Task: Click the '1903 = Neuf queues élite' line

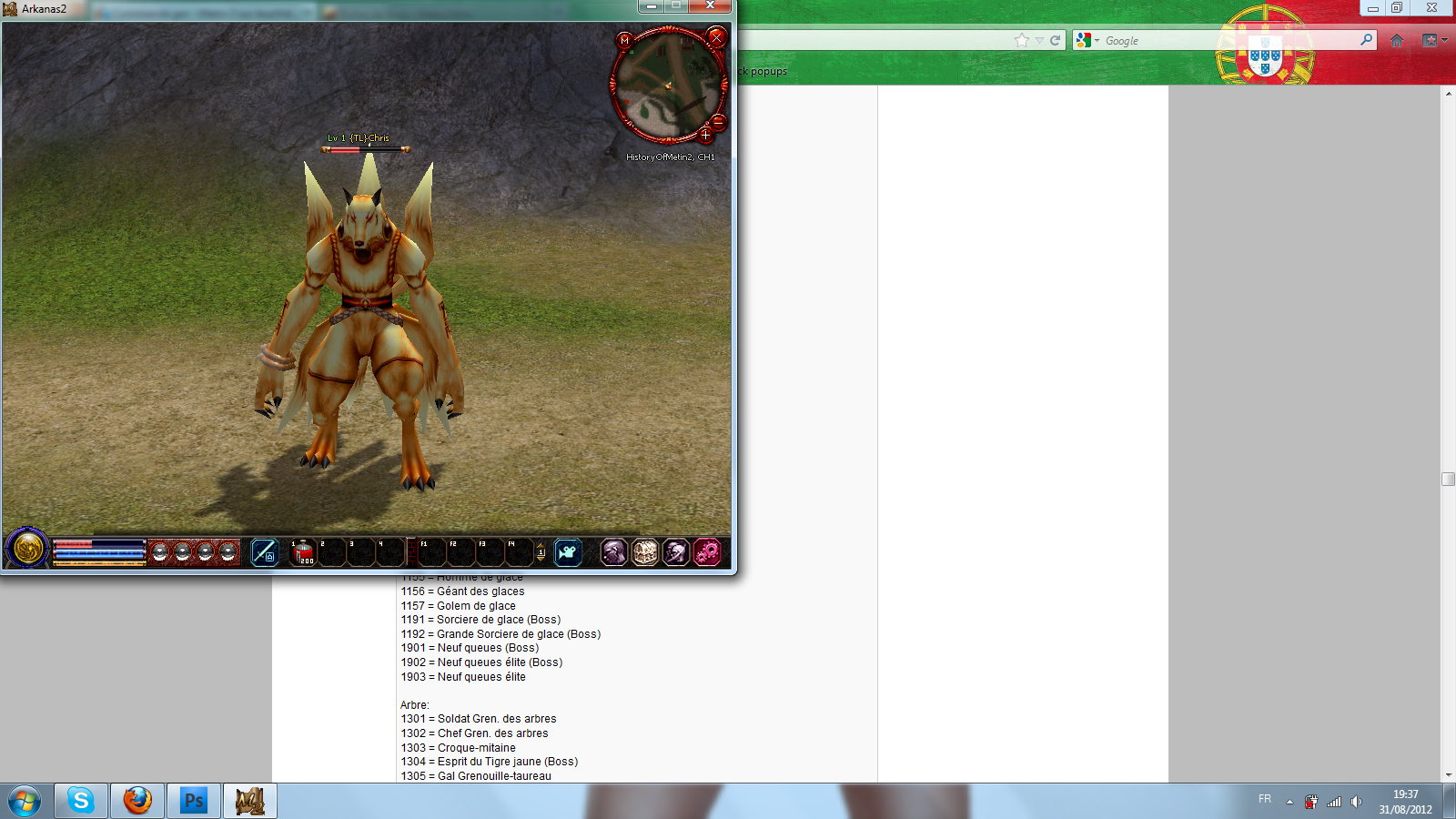Action: 463,677
